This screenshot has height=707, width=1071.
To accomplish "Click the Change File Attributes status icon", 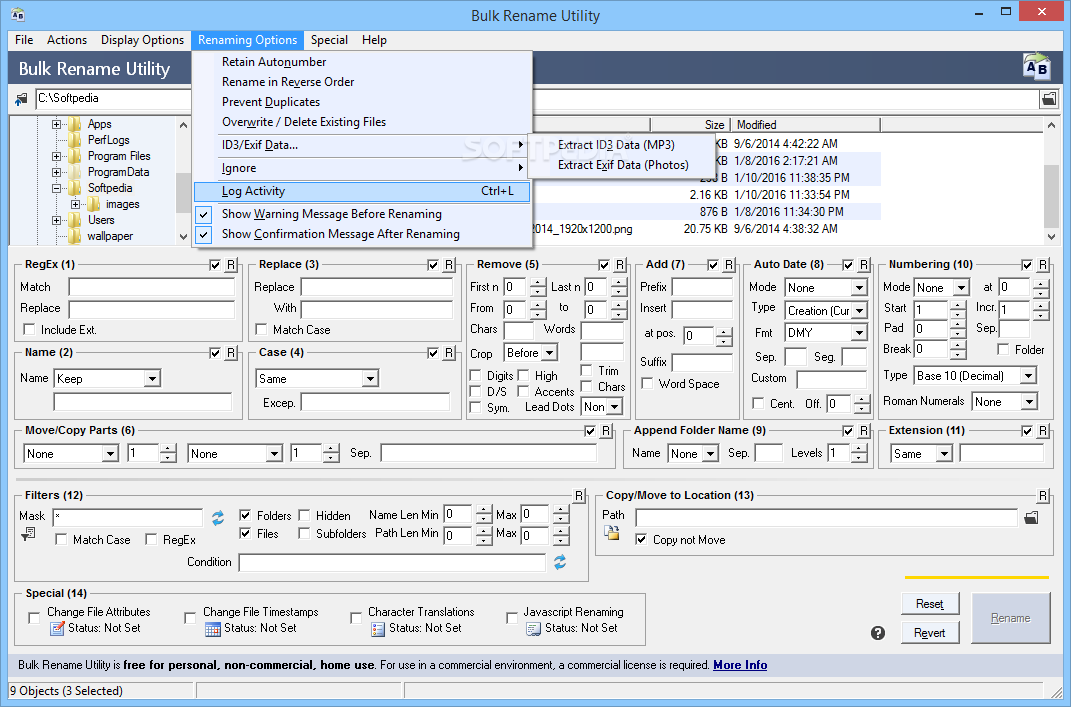I will pyautogui.click(x=57, y=628).
